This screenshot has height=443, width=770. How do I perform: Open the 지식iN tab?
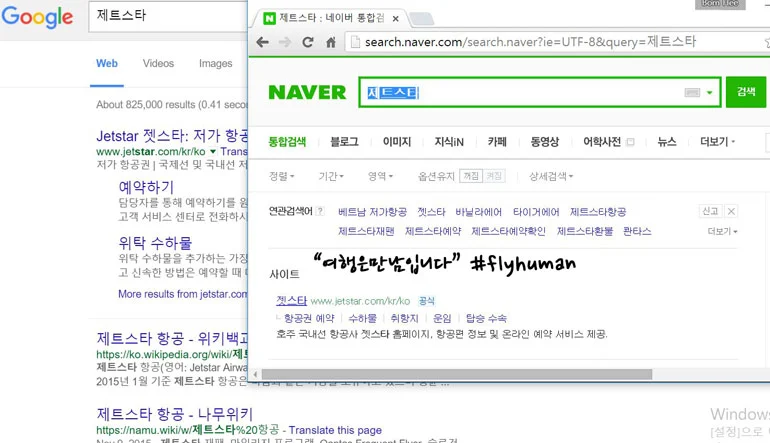point(449,142)
